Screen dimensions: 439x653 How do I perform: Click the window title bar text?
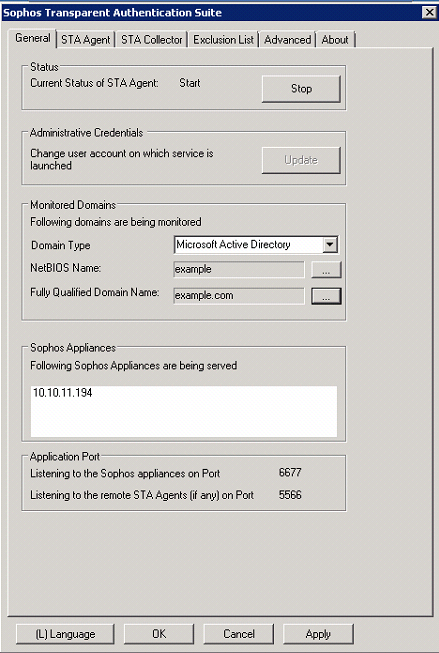point(112,12)
